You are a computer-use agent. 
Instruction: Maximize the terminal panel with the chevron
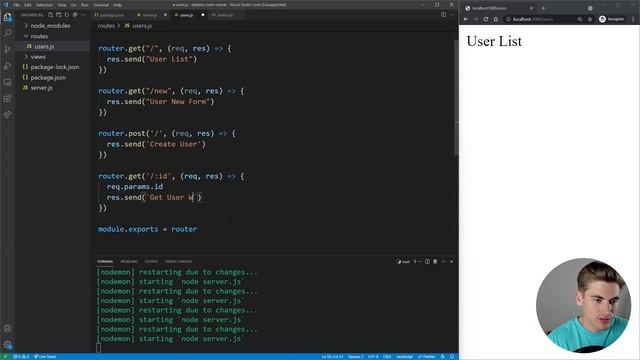(443, 261)
